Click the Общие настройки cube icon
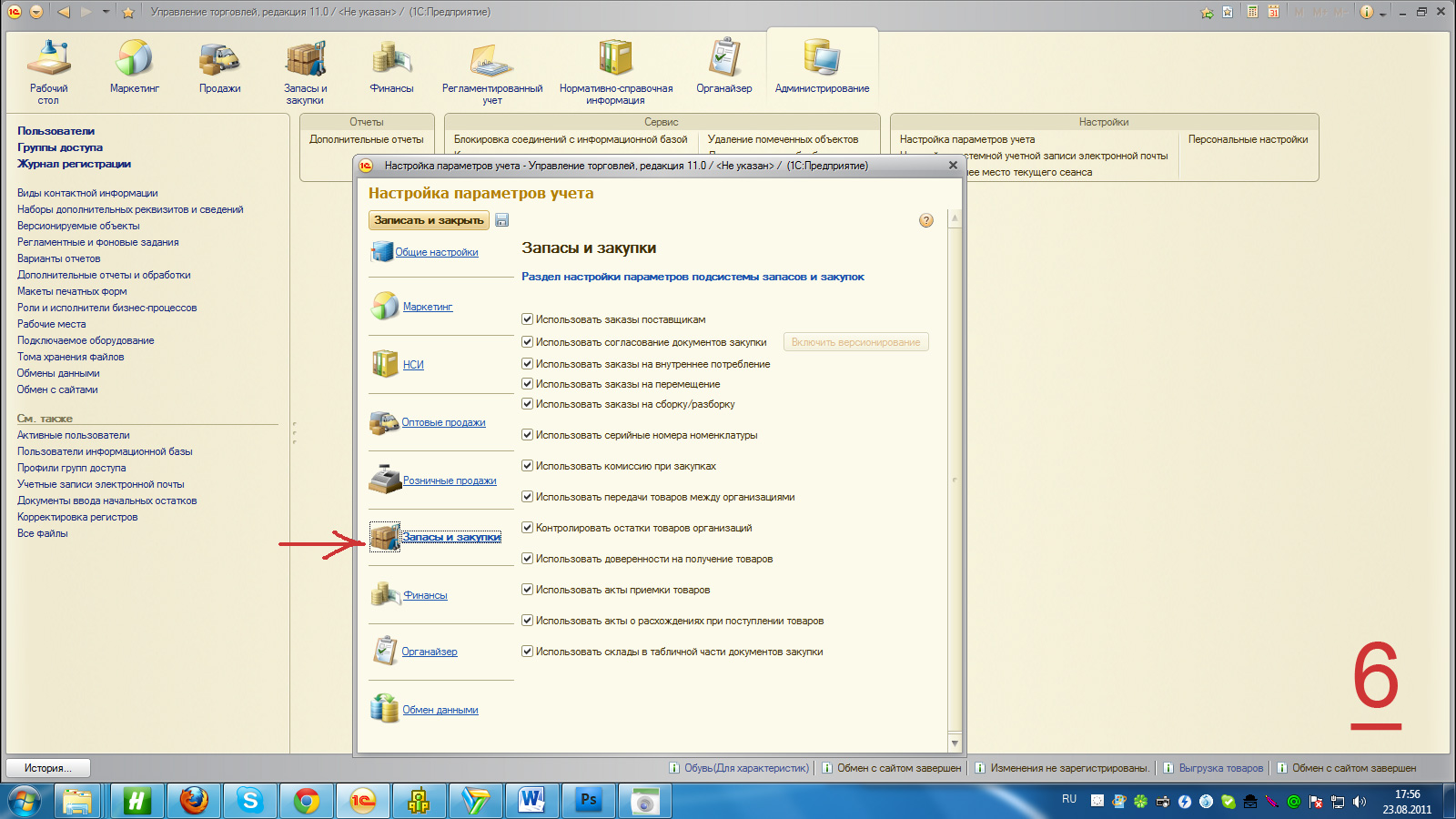 click(381, 252)
